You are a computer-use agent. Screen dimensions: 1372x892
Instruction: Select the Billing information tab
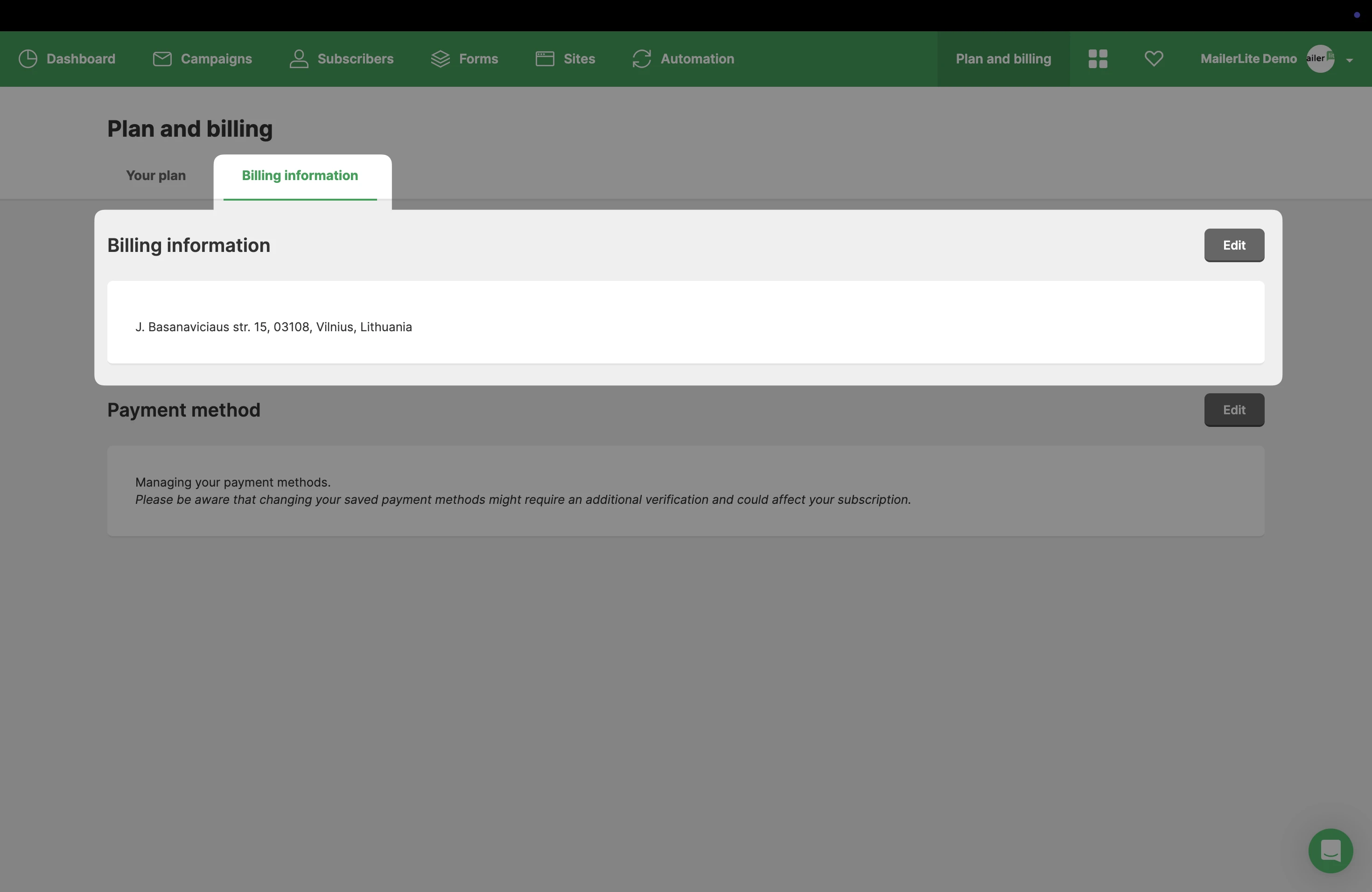300,175
